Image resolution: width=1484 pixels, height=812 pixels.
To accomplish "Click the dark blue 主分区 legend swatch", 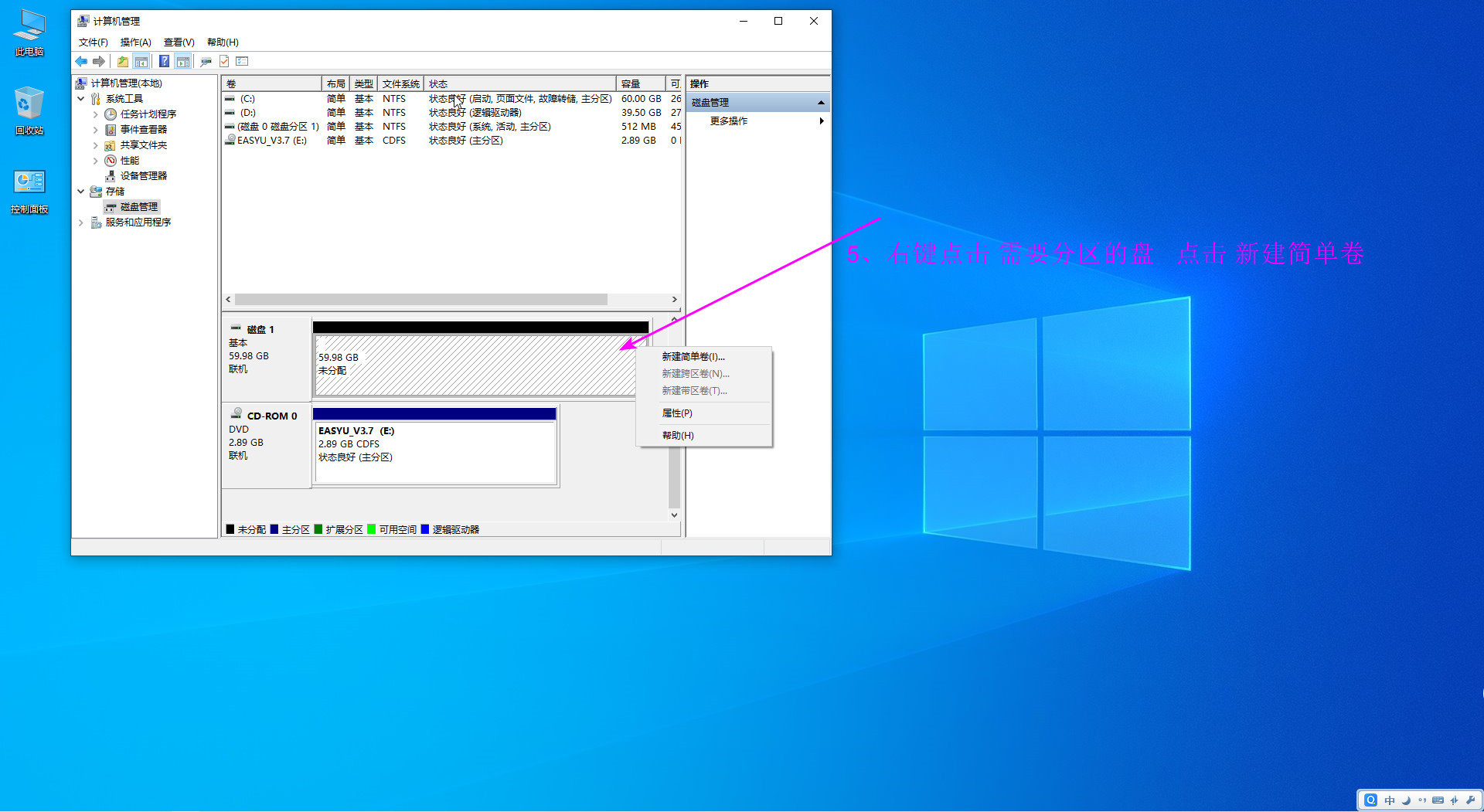I will pyautogui.click(x=274, y=530).
